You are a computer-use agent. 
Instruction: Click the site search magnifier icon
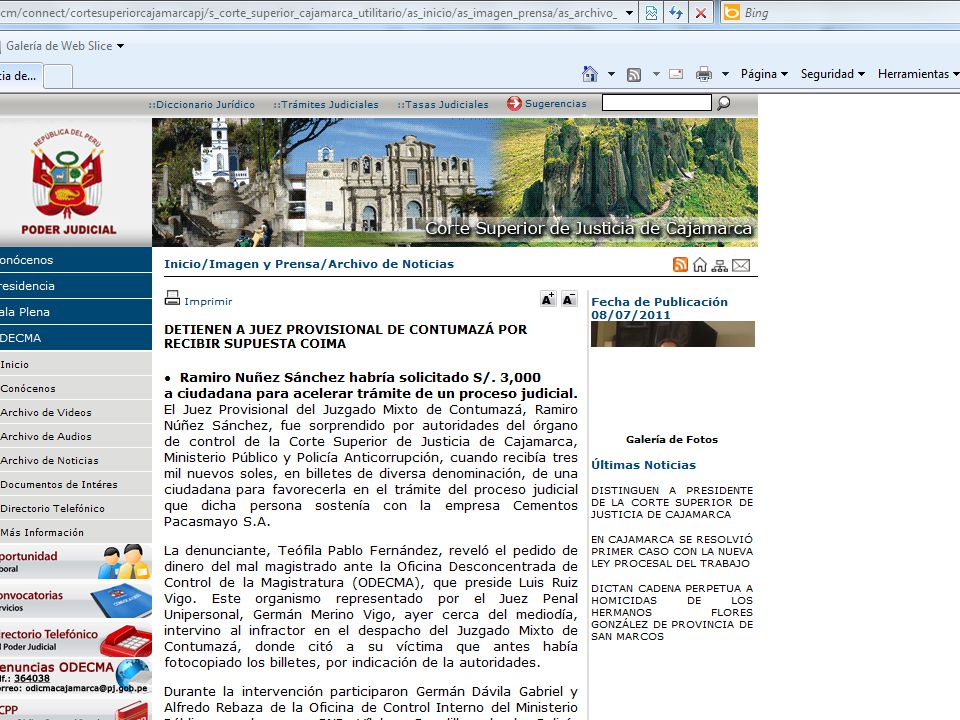coord(724,103)
